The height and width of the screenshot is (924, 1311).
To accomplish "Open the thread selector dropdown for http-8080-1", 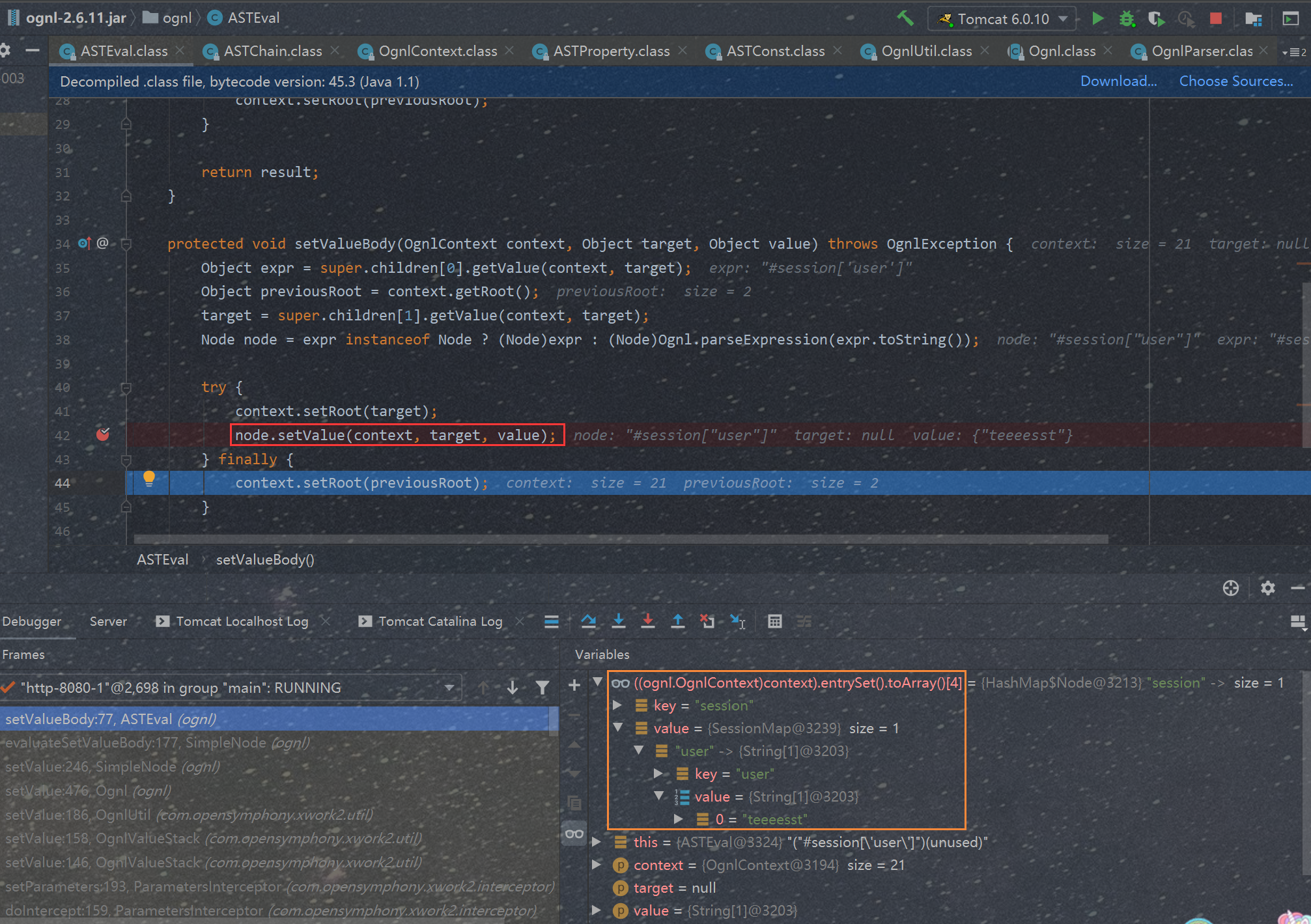I will click(449, 688).
